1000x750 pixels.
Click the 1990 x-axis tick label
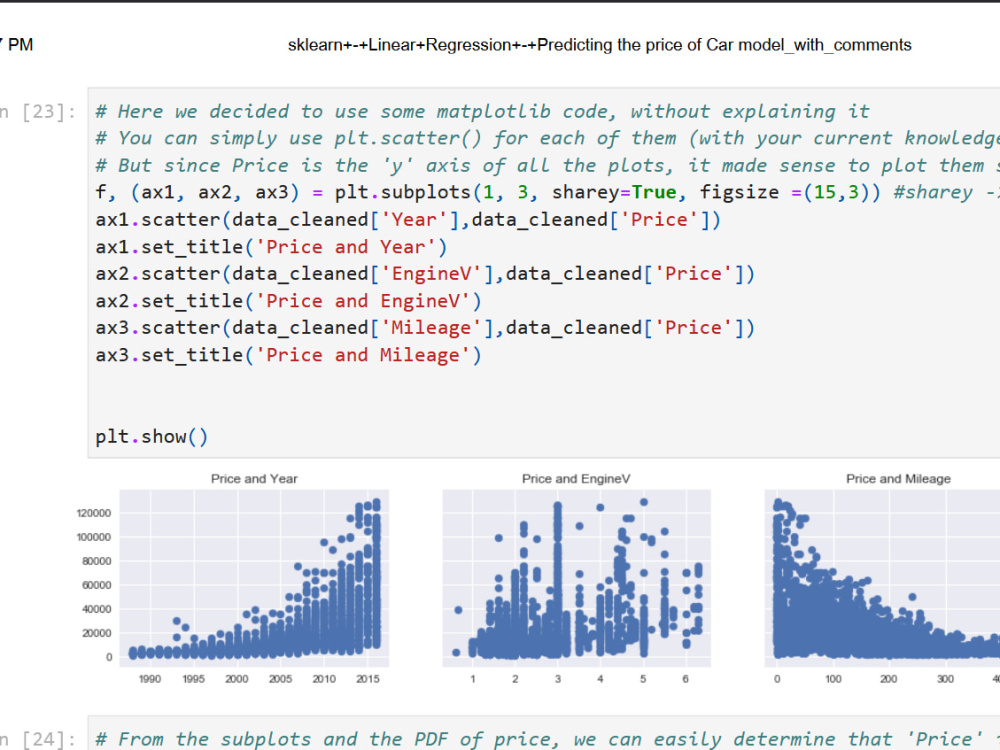[150, 679]
